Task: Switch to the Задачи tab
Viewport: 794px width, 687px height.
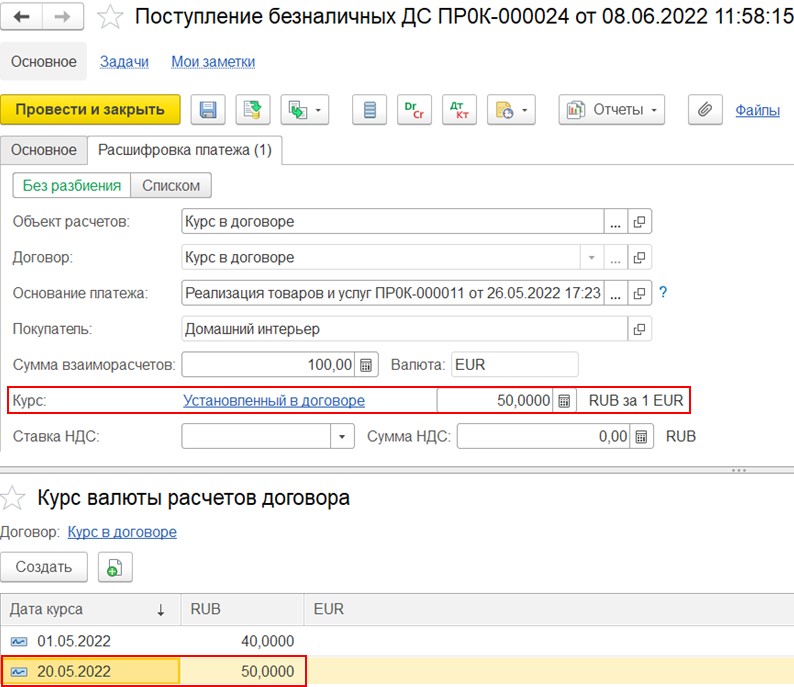Action: [124, 62]
